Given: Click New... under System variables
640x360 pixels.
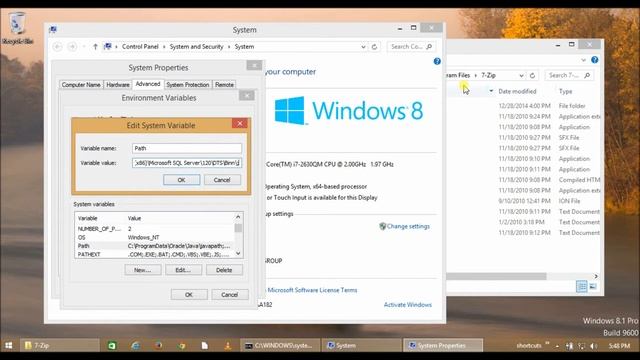Looking at the screenshot, I should coord(142,270).
